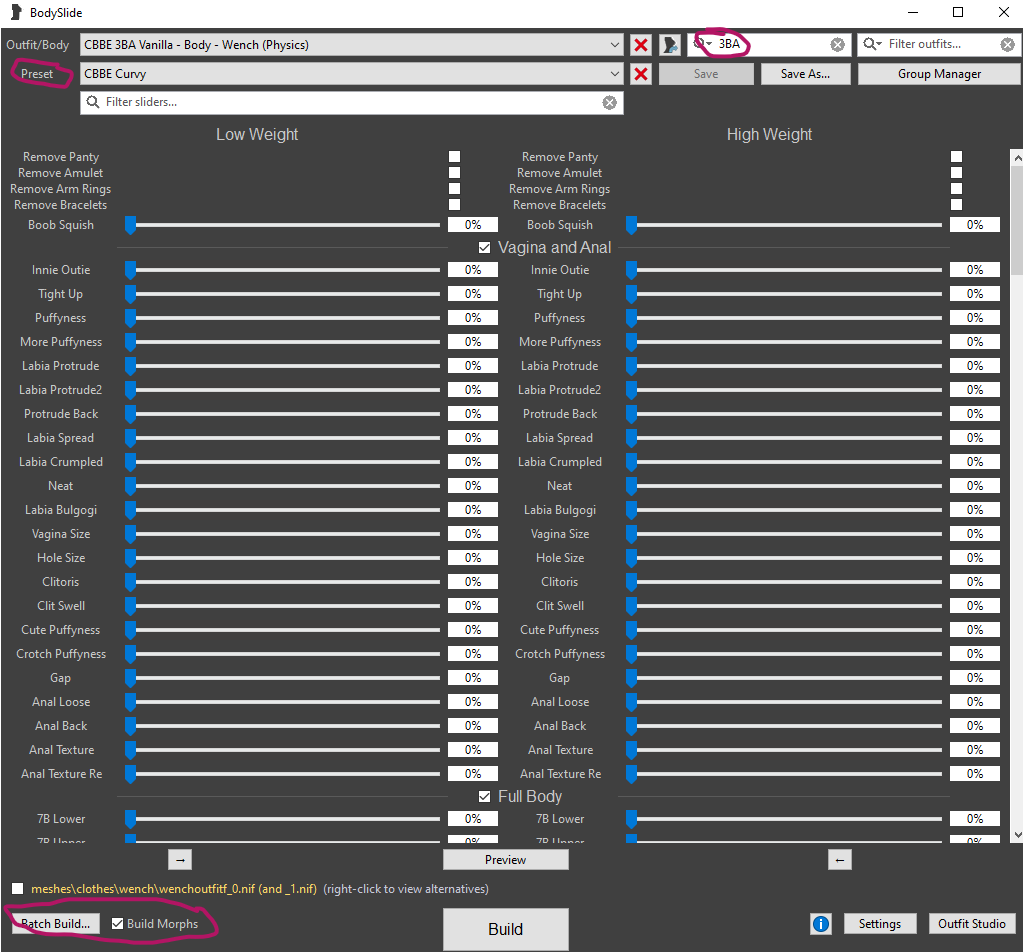This screenshot has width=1023, height=952.
Task: Delete the CBBE Curvy preset with the red X
Action: pyautogui.click(x=641, y=74)
